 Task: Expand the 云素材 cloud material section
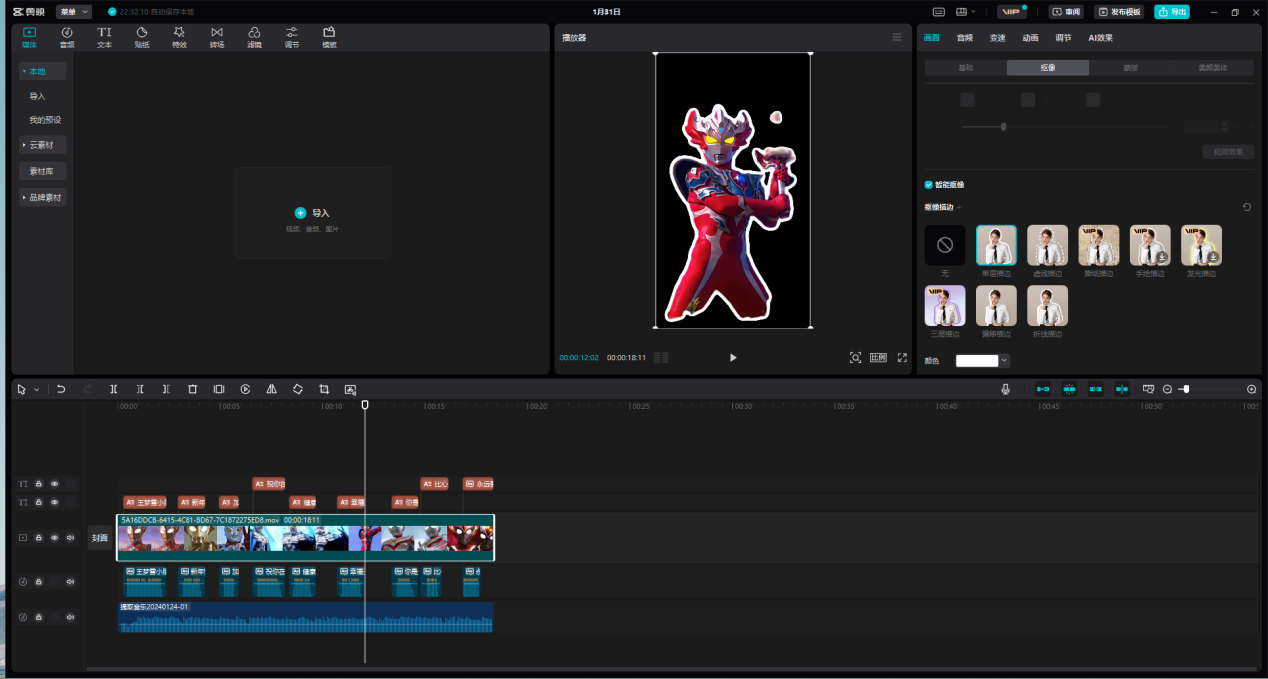[x=43, y=145]
